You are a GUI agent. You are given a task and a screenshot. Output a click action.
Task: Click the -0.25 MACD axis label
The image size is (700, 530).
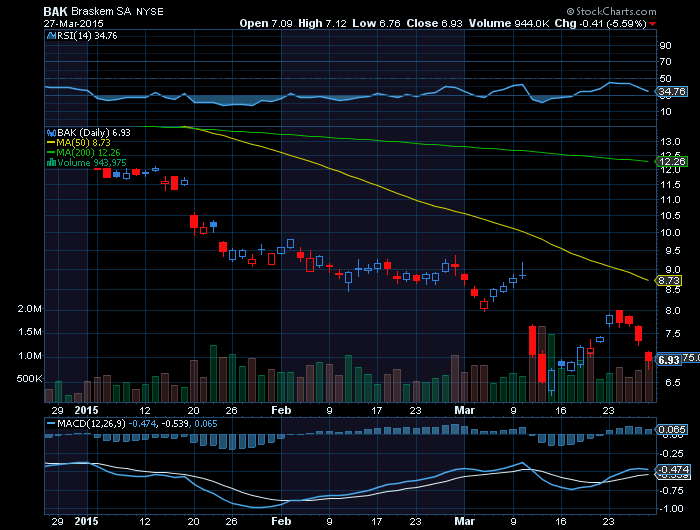671,454
